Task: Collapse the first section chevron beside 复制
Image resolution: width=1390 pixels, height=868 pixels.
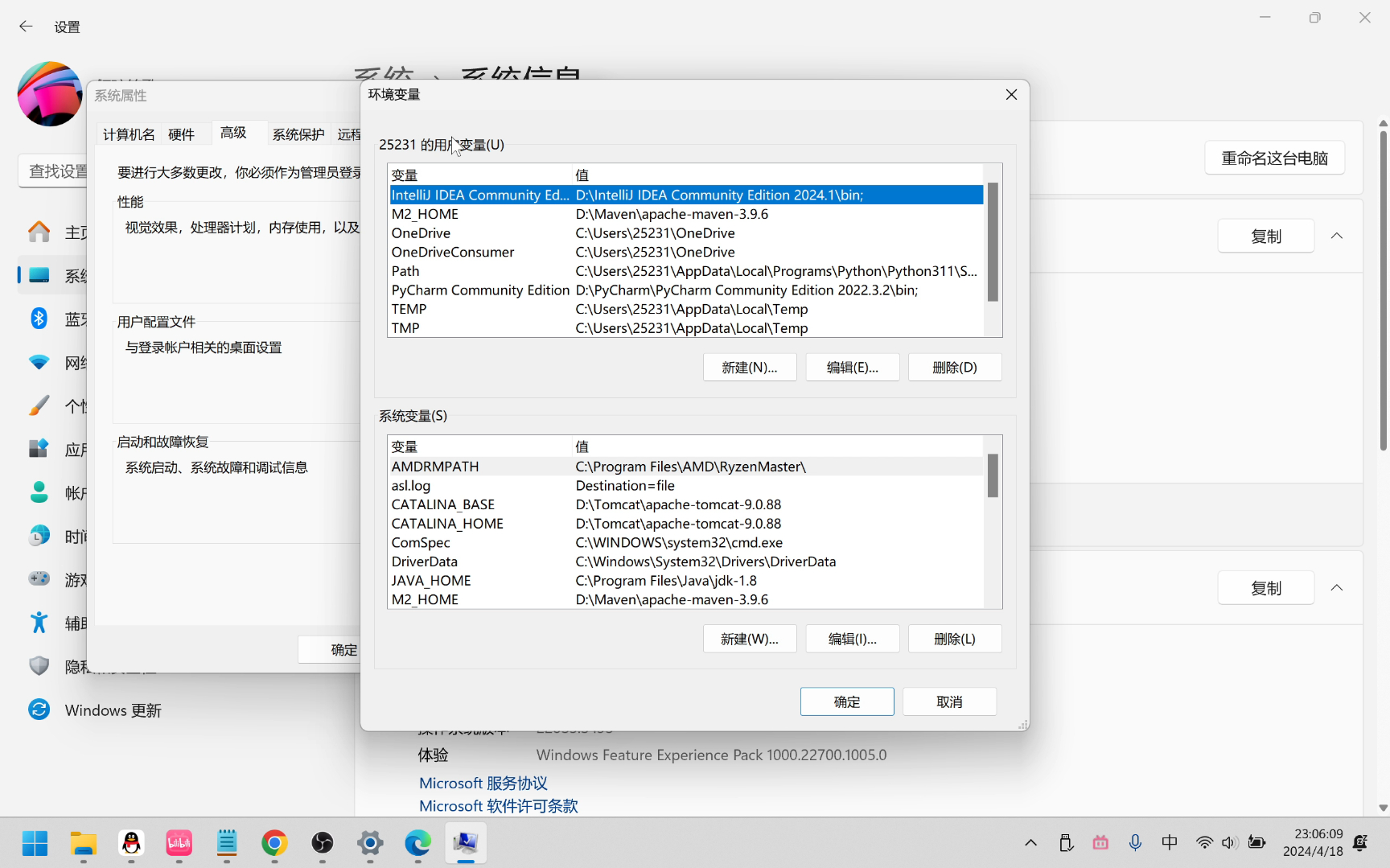Action: click(x=1337, y=236)
